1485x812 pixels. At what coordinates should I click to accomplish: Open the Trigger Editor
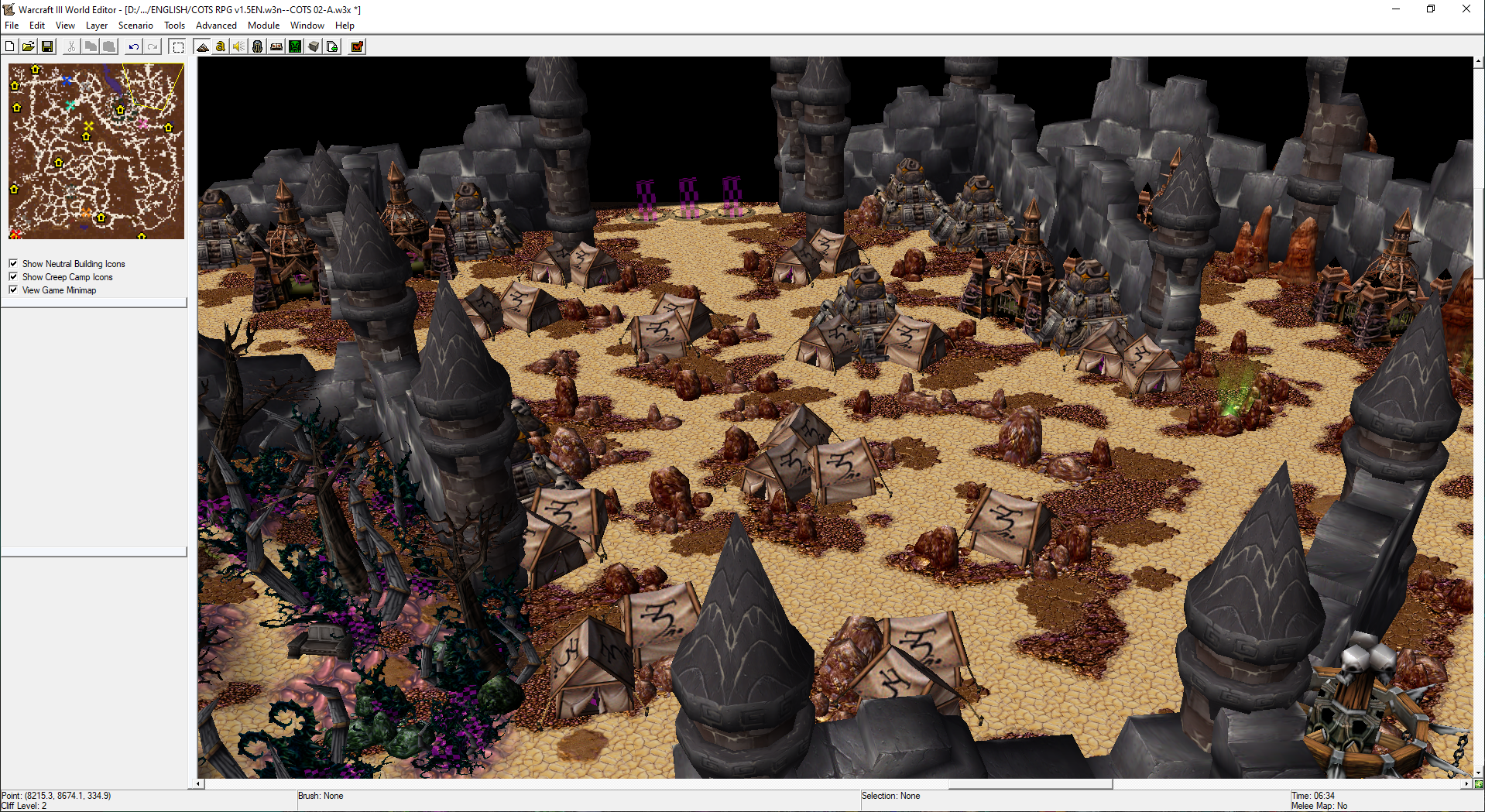(x=221, y=46)
